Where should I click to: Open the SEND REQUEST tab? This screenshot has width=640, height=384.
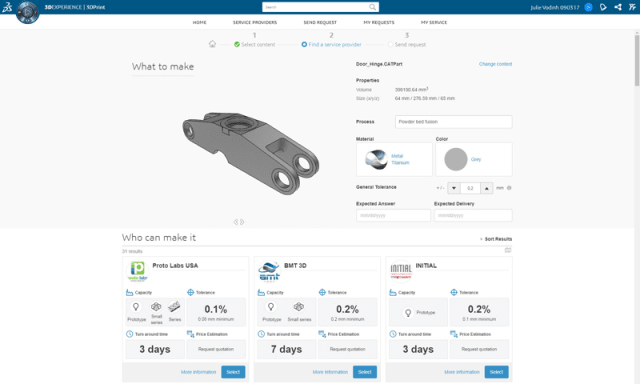tap(320, 22)
